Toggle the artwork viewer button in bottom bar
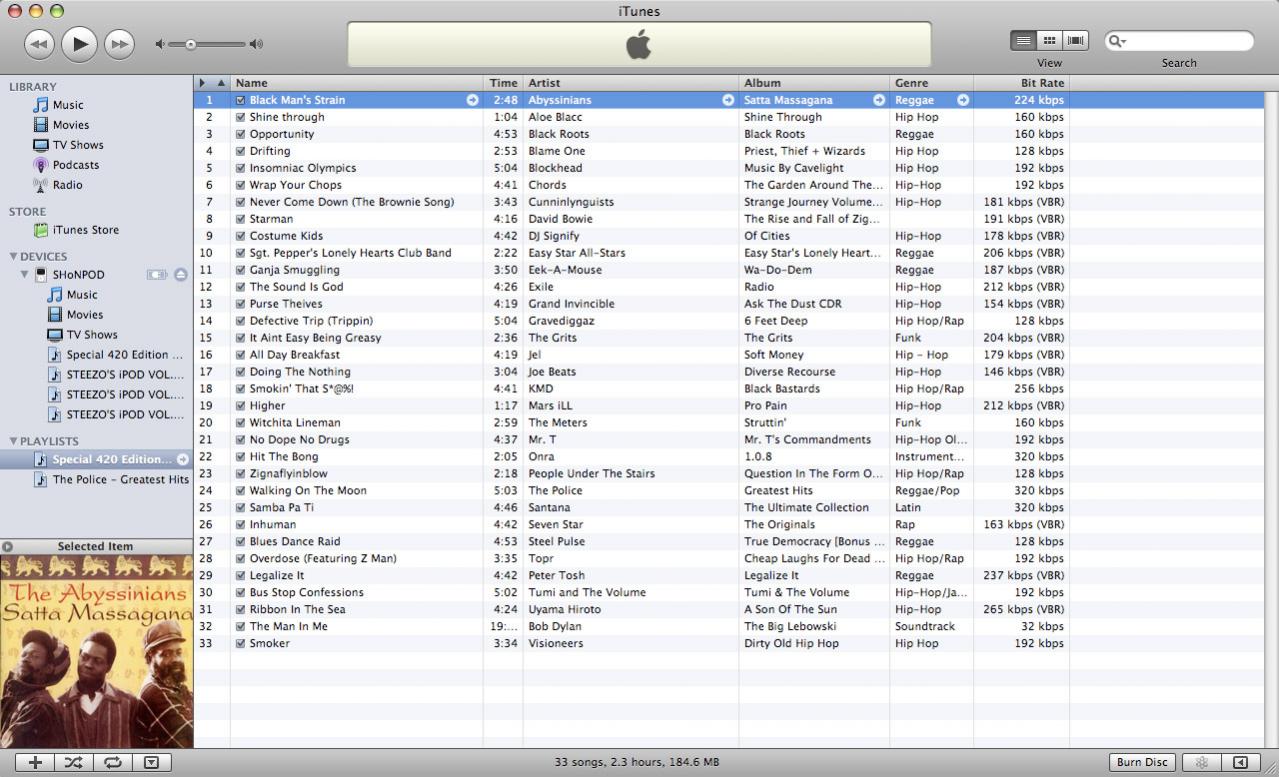The width and height of the screenshot is (1279, 777). pos(151,762)
